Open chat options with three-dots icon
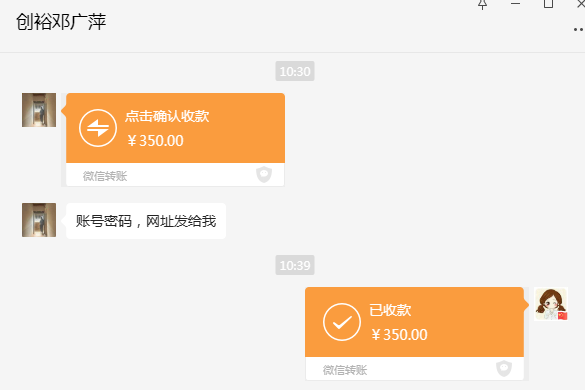The height and width of the screenshot is (390, 585). (x=579, y=29)
